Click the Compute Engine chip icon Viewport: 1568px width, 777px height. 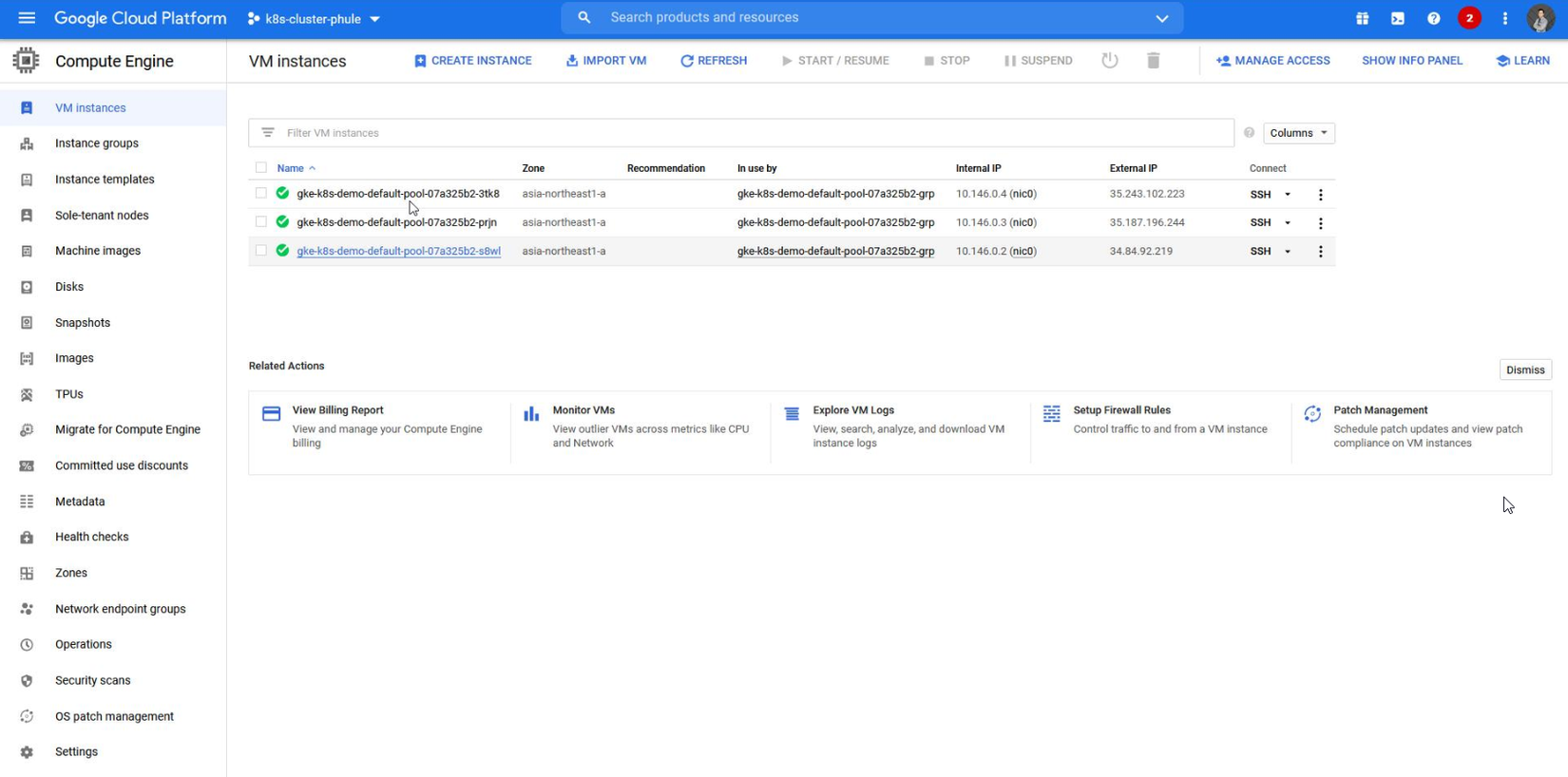27,61
